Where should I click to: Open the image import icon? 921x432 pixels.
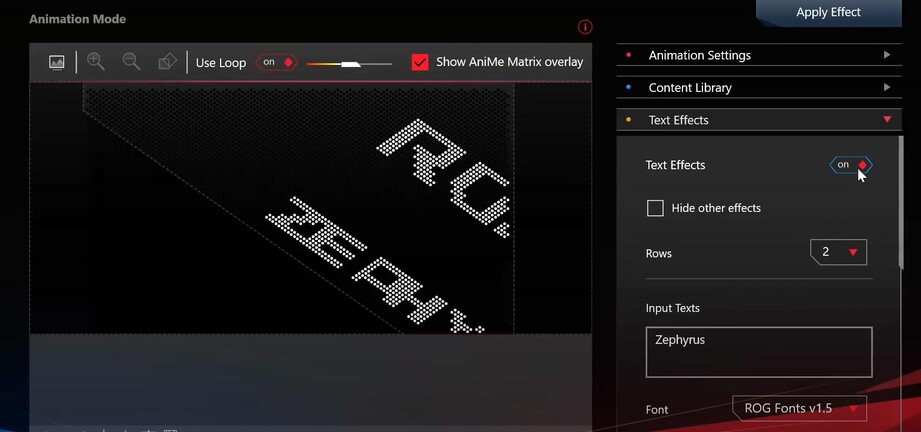pyautogui.click(x=56, y=62)
